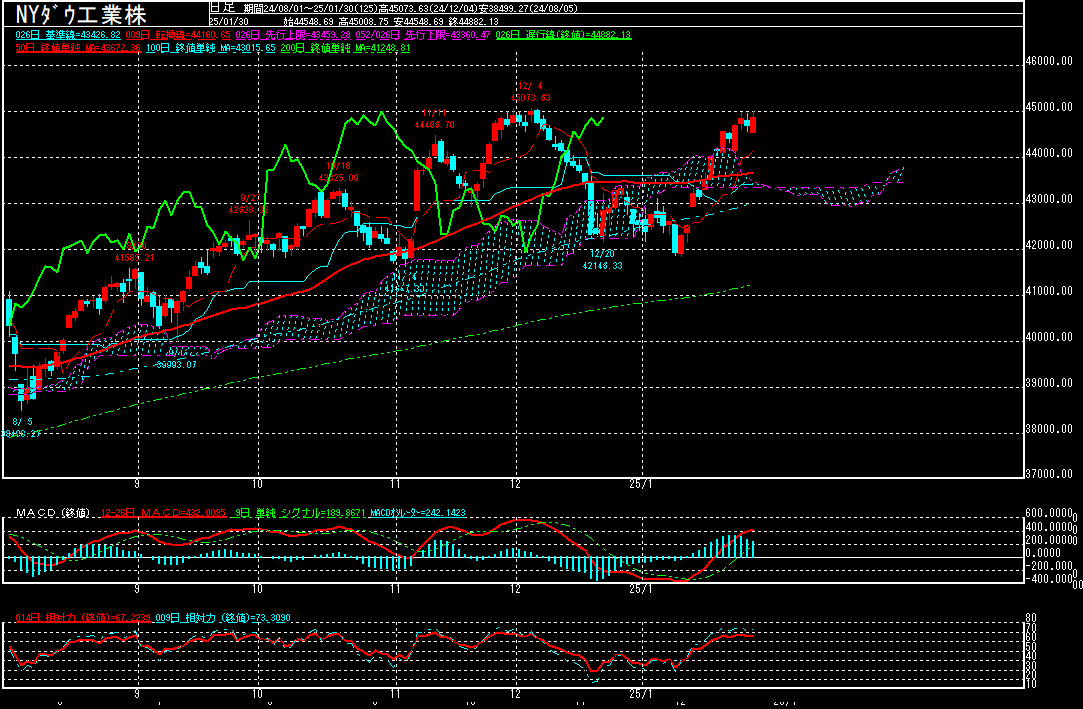Select the 12-26日 MACD=432.0095 legend
The height and width of the screenshot is (709, 1083).
tap(163, 513)
